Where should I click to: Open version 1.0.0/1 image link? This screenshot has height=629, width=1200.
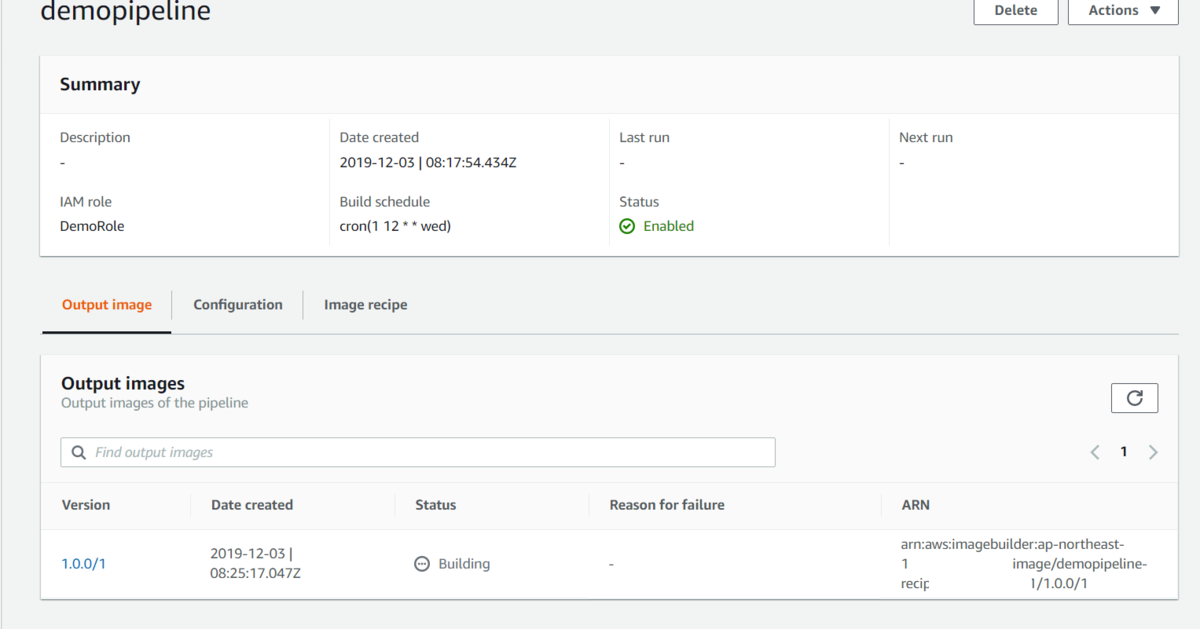(84, 564)
